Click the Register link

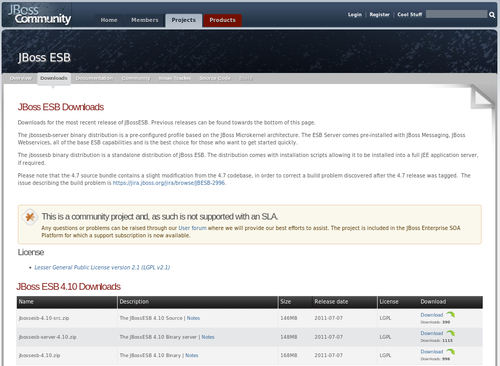point(379,15)
